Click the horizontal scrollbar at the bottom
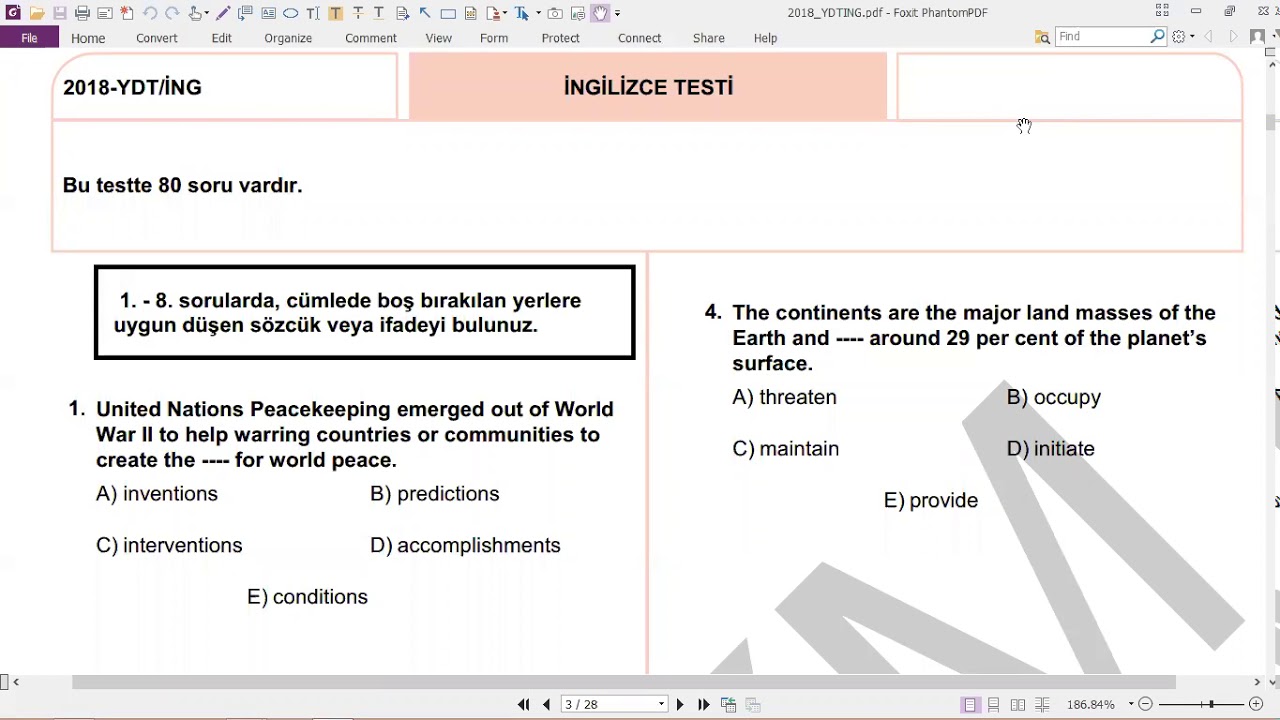This screenshot has height=720, width=1280. click(x=623, y=683)
